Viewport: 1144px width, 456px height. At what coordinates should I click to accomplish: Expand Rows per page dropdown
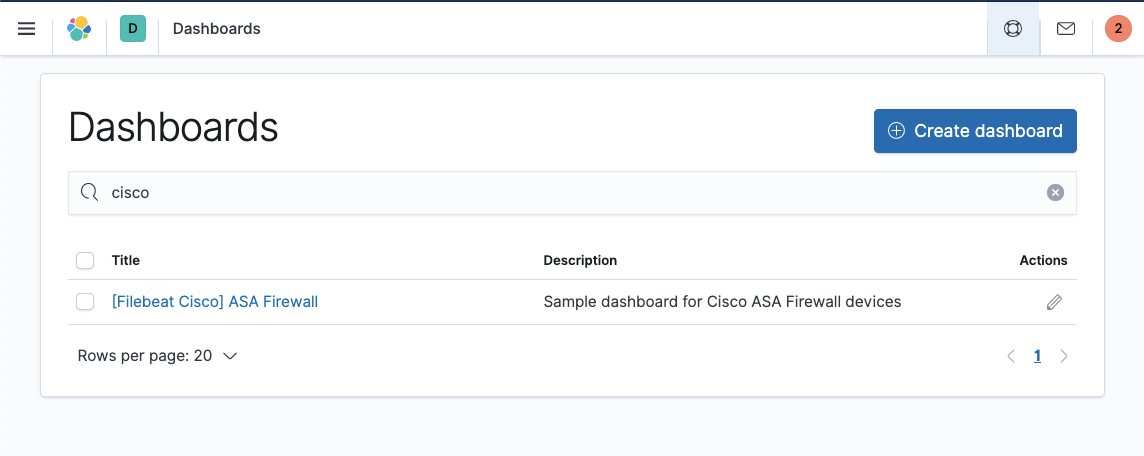[157, 356]
